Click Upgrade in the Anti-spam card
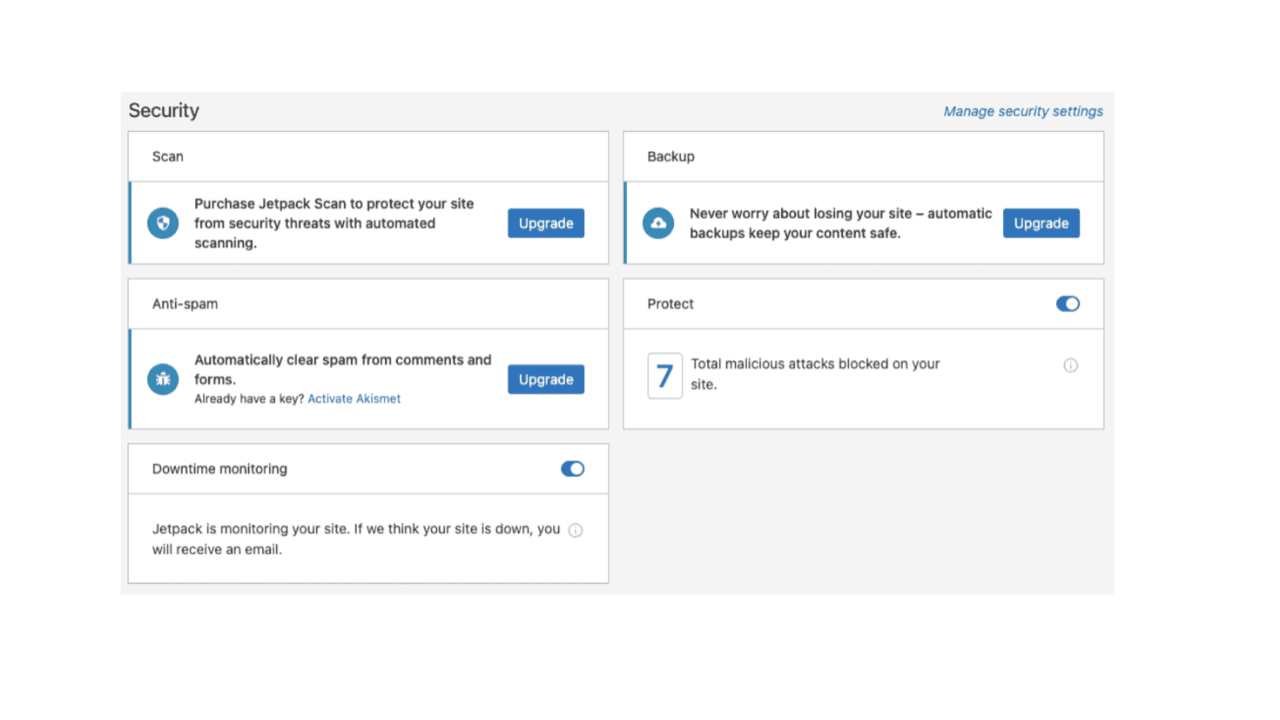This screenshot has height=720, width=1280. 546,379
